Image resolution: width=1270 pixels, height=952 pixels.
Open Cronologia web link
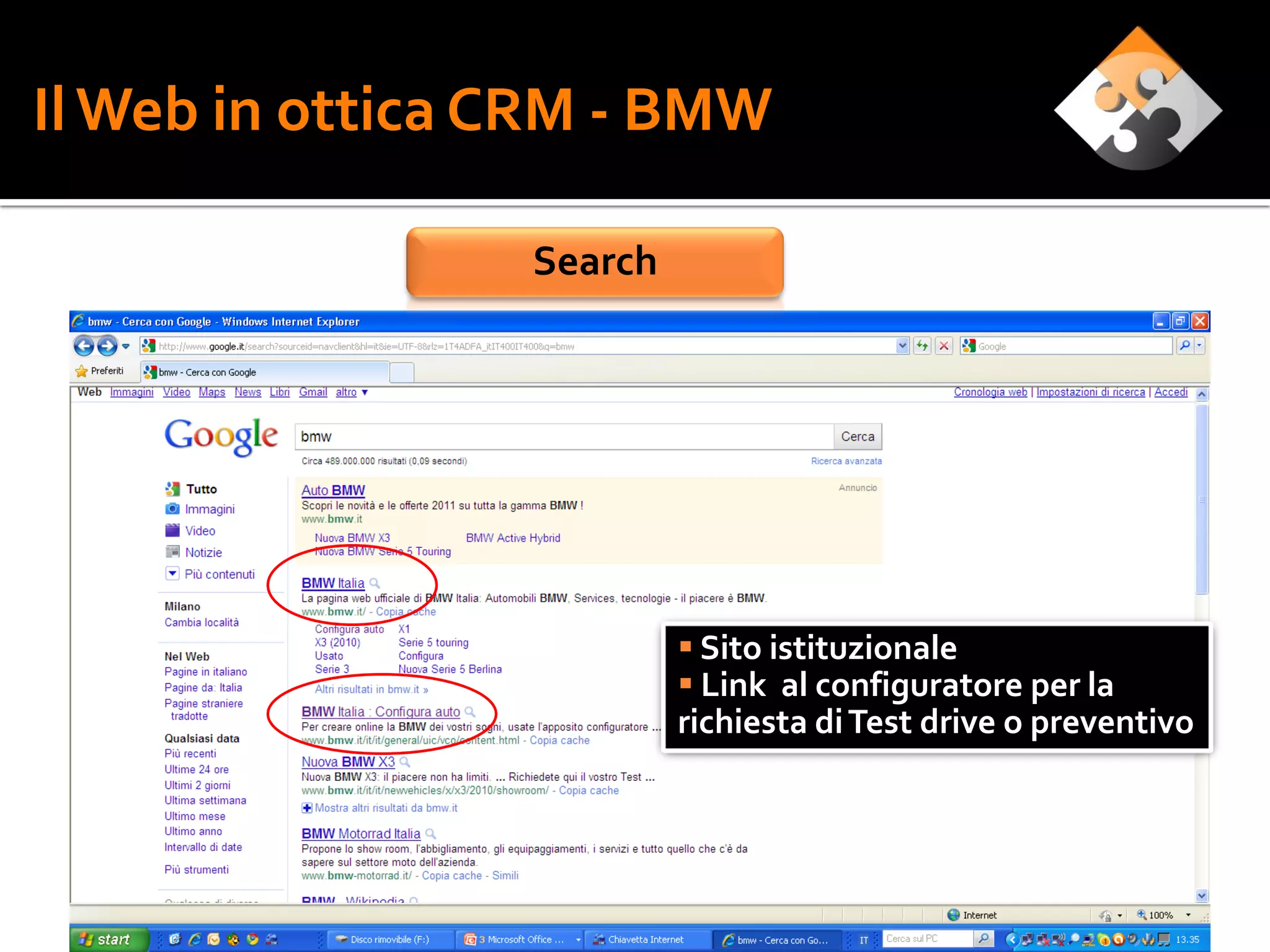point(990,392)
